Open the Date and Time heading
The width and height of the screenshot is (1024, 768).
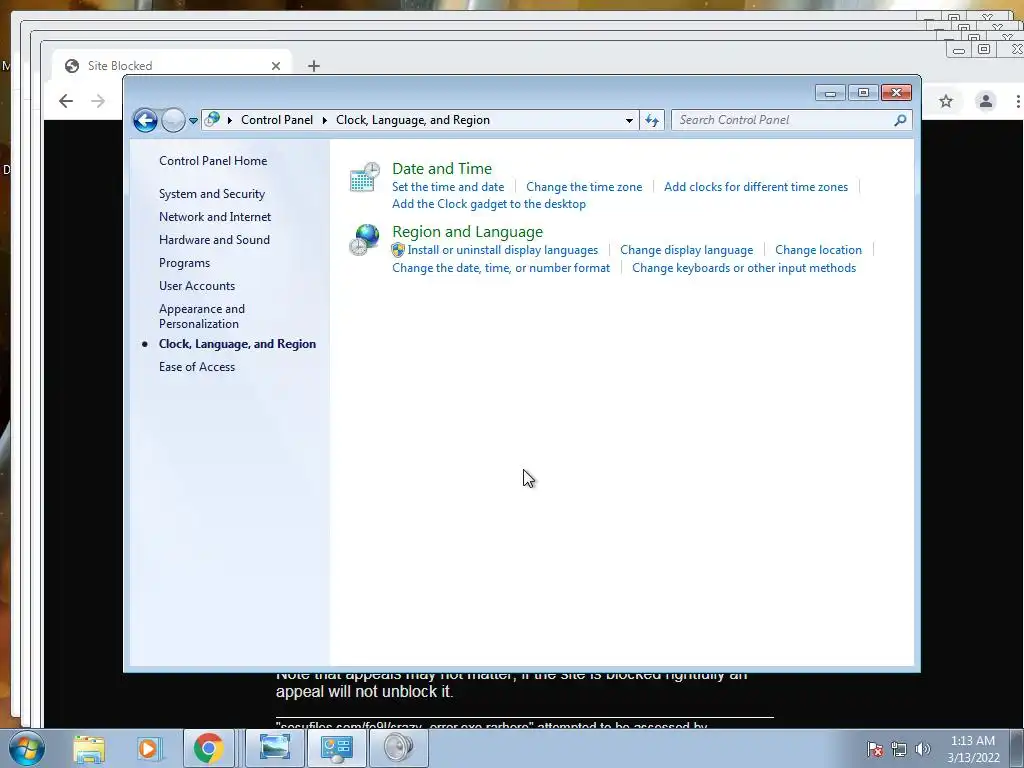coord(442,168)
